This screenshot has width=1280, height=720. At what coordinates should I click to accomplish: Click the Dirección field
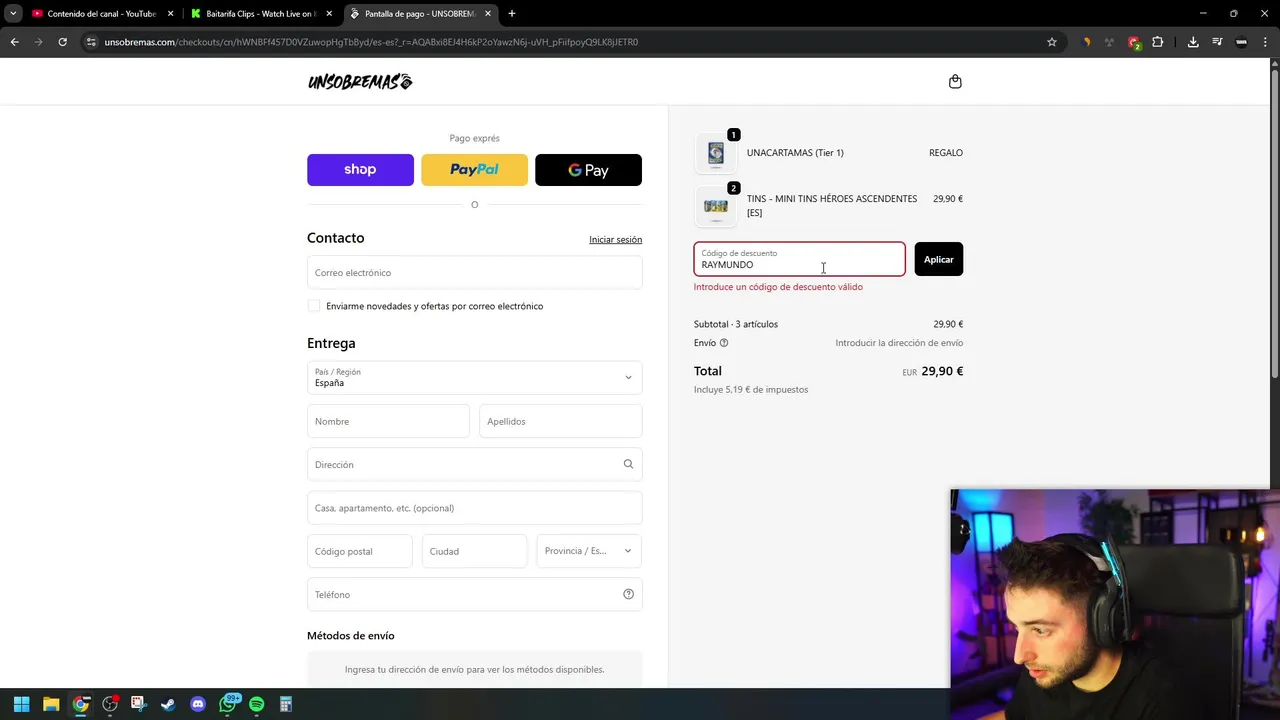474,464
